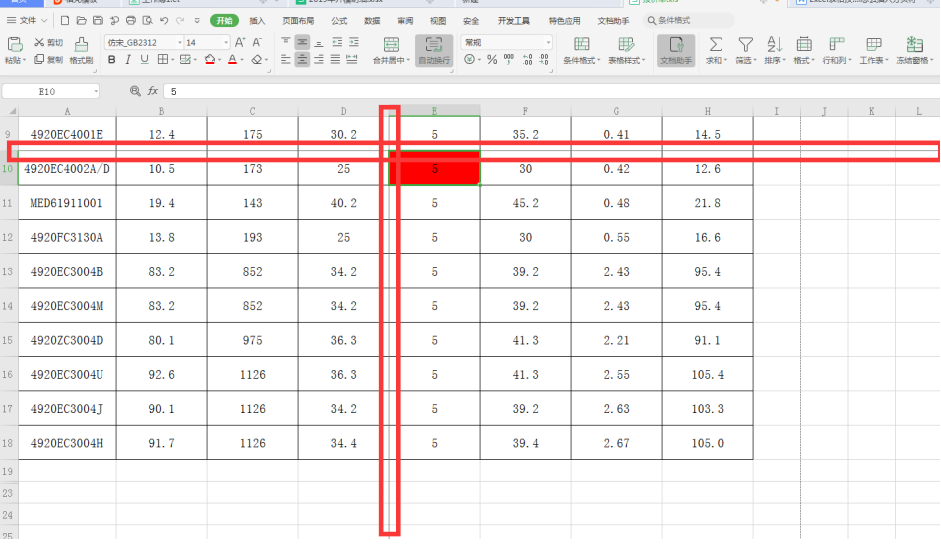The height and width of the screenshot is (550, 941).
Task: Open a file via the folder icon
Action: coord(82,20)
